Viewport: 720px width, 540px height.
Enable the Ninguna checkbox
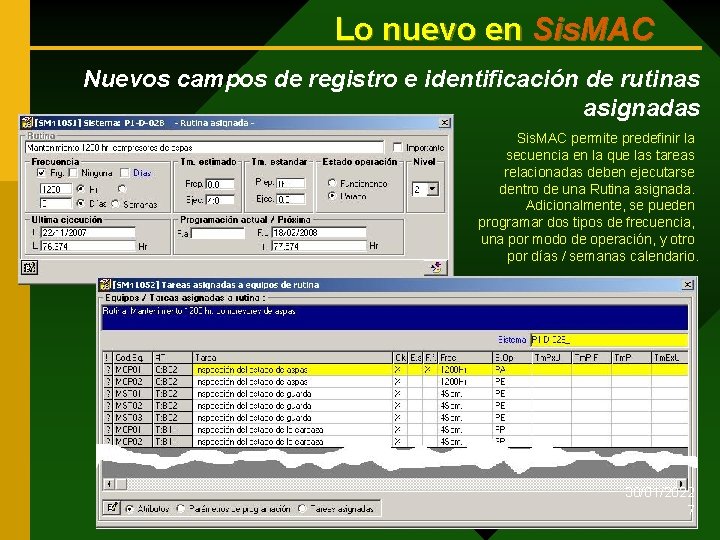[73, 173]
